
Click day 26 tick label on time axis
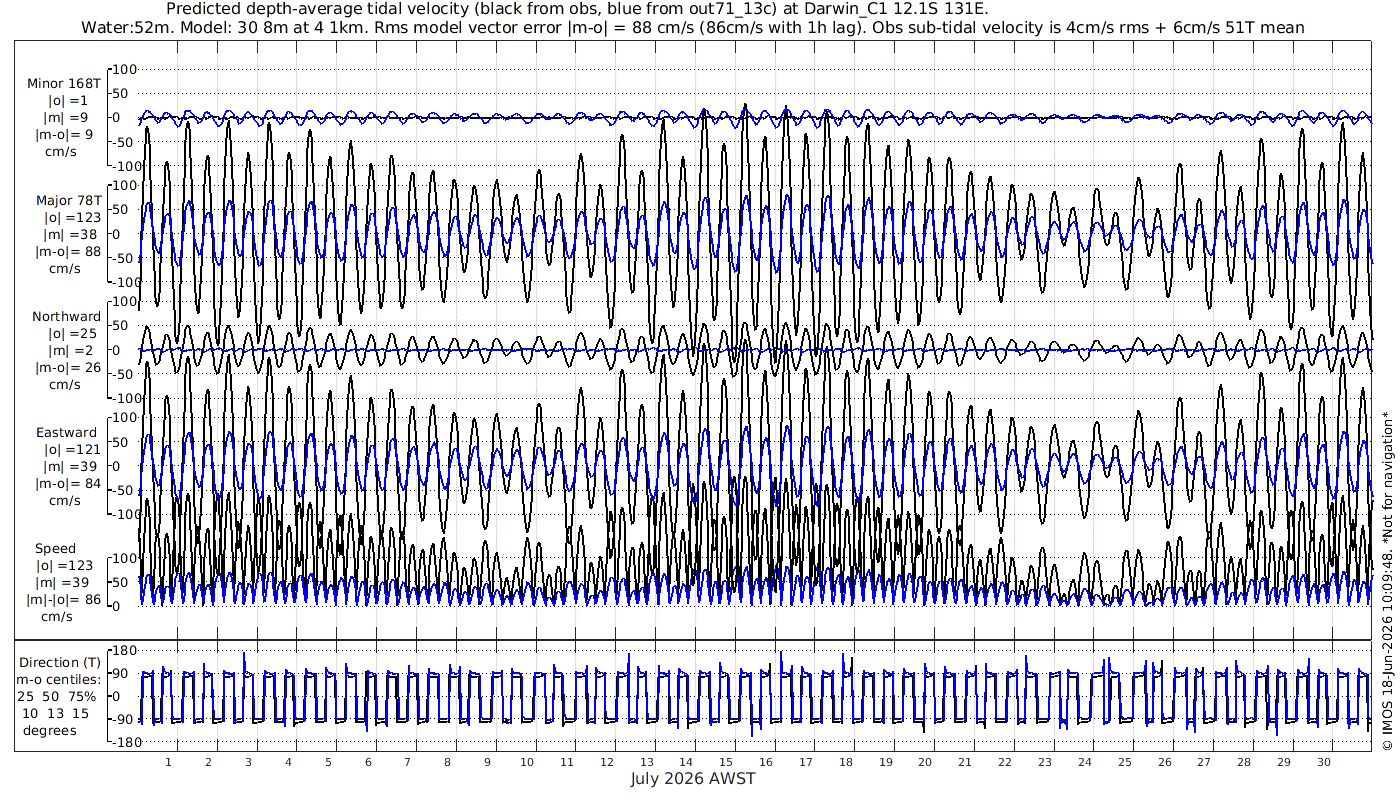(1164, 762)
